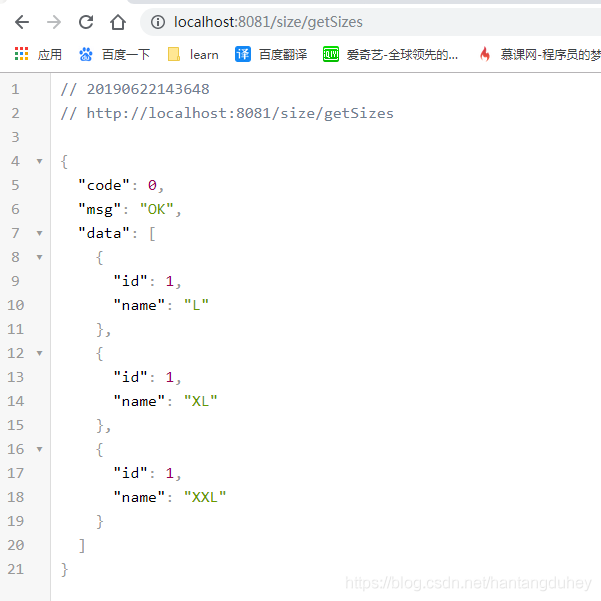Click the "id" key on line 13
This screenshot has width=601, height=601.
[130, 377]
